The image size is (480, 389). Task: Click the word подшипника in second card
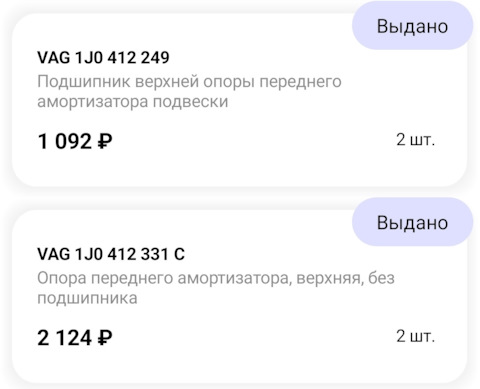87,298
